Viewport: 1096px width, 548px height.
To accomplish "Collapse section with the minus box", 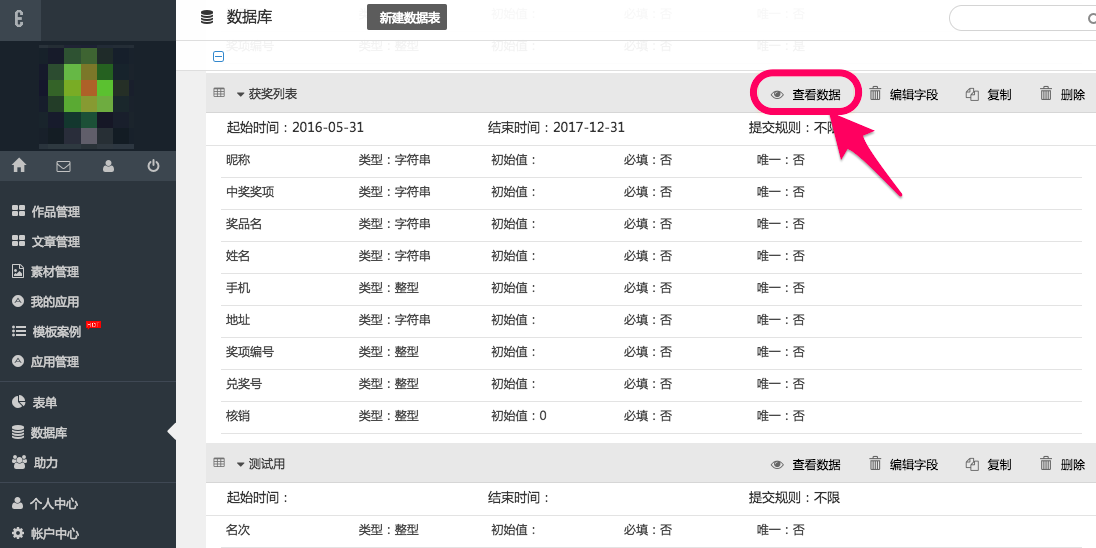I will [x=218, y=57].
